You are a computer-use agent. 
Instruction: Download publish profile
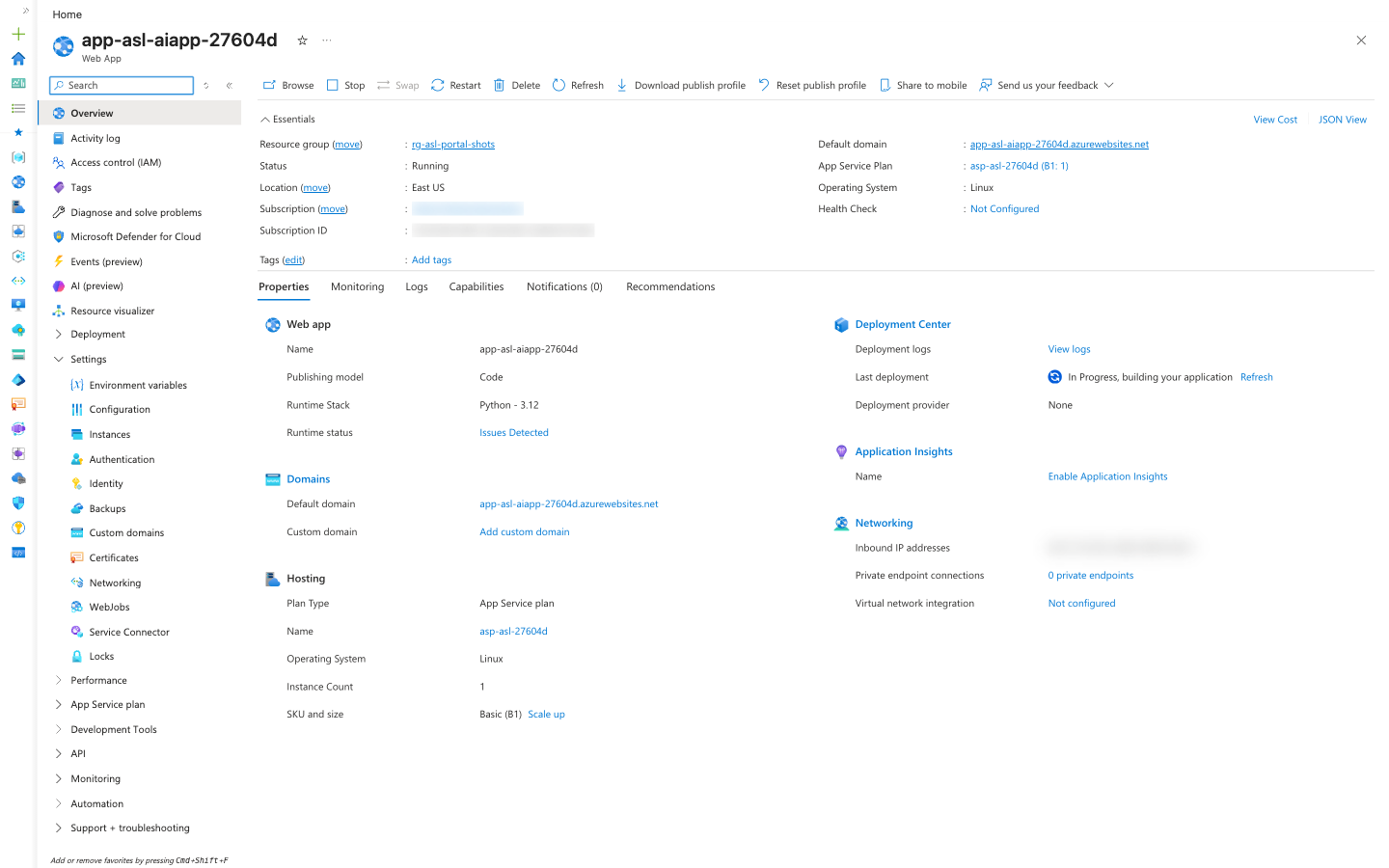click(x=681, y=85)
